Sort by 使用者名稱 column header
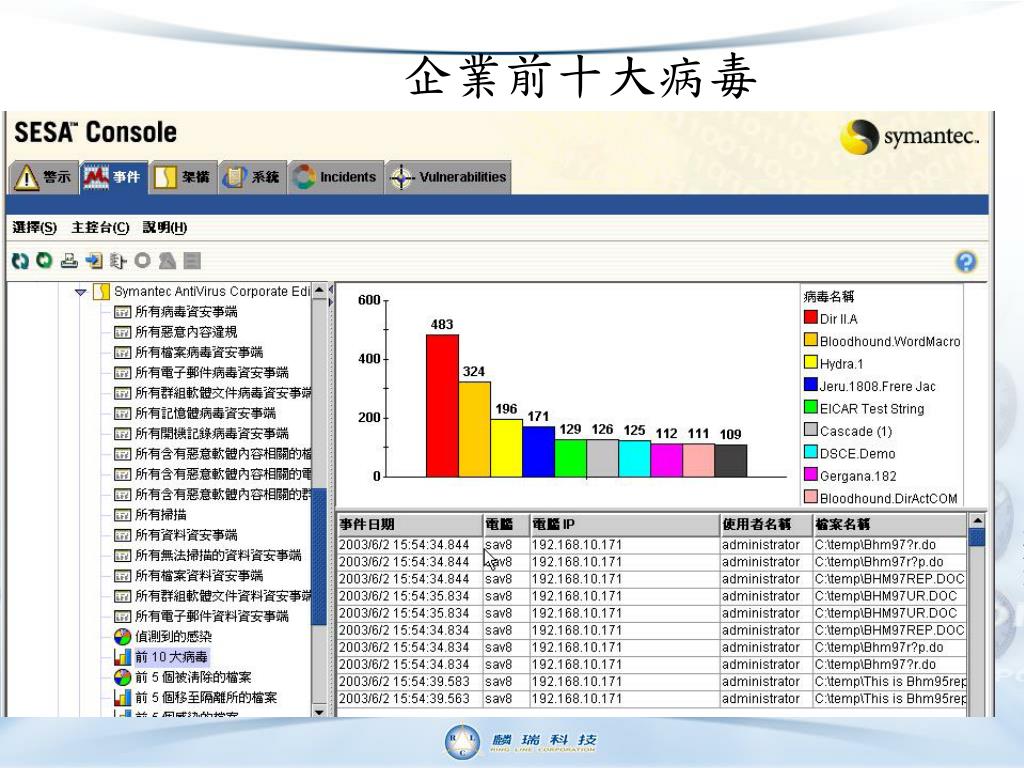Image resolution: width=1024 pixels, height=768 pixels. [766, 524]
